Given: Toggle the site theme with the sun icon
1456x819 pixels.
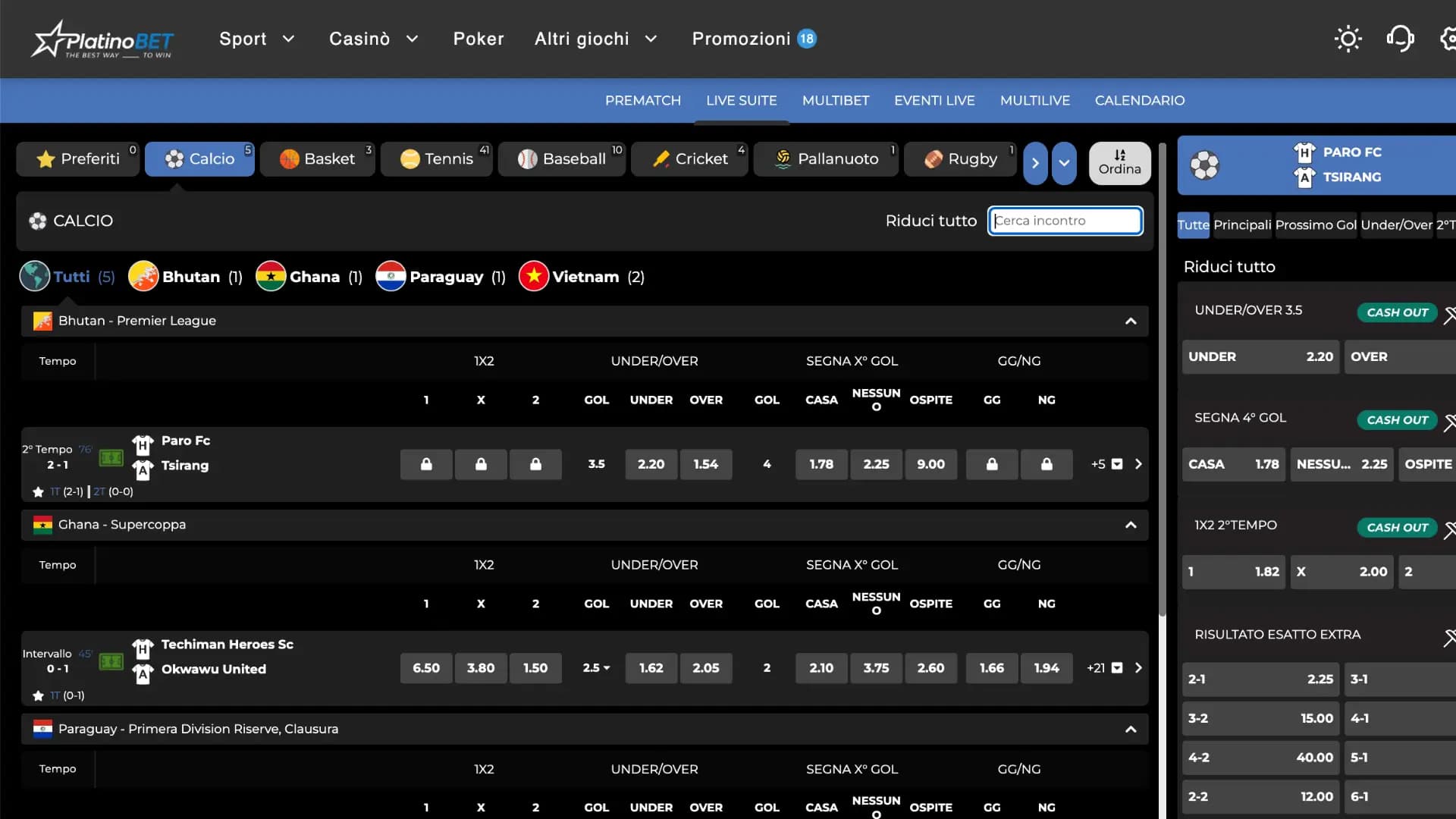Looking at the screenshot, I should coord(1348,38).
